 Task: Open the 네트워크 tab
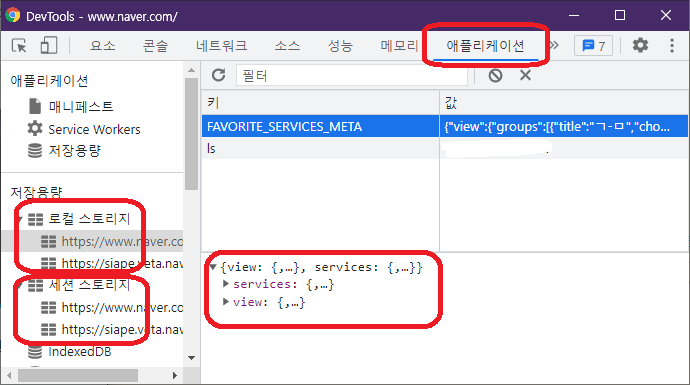click(x=221, y=45)
